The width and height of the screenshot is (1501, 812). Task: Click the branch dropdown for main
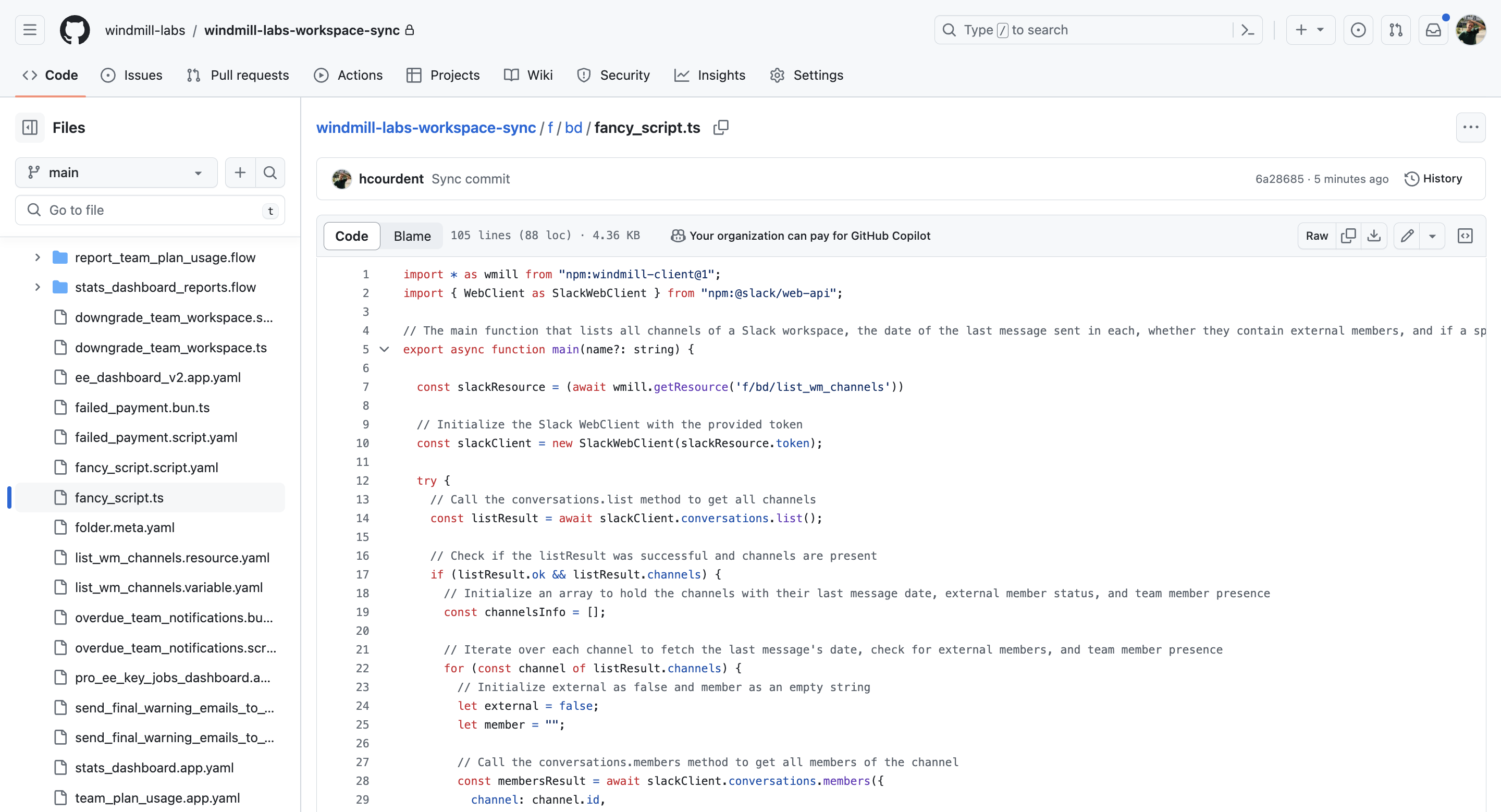coord(115,172)
